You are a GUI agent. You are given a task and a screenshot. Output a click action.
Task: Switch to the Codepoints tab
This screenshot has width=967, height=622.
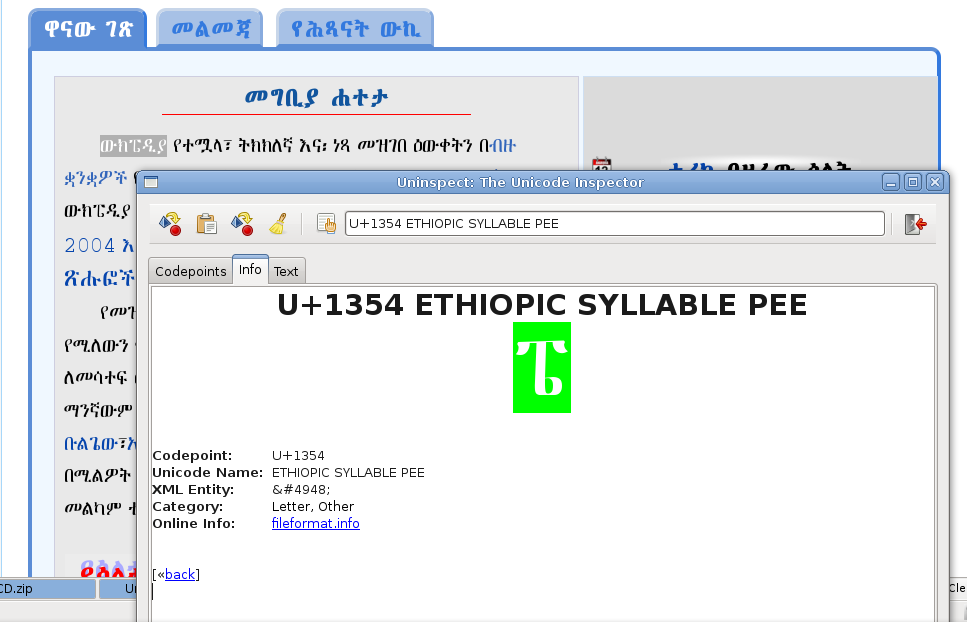(191, 271)
